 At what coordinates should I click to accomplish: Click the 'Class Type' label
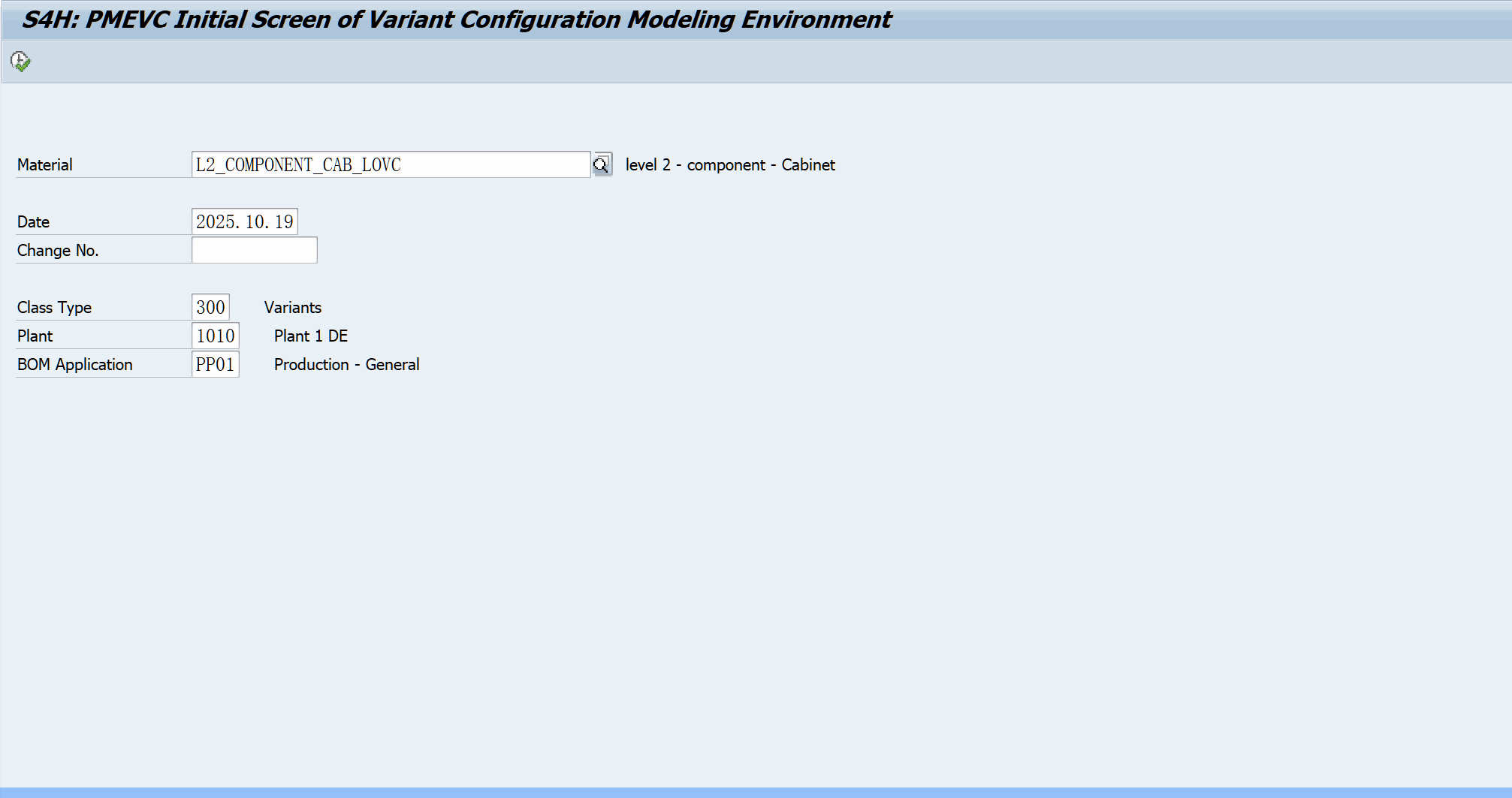[x=54, y=307]
